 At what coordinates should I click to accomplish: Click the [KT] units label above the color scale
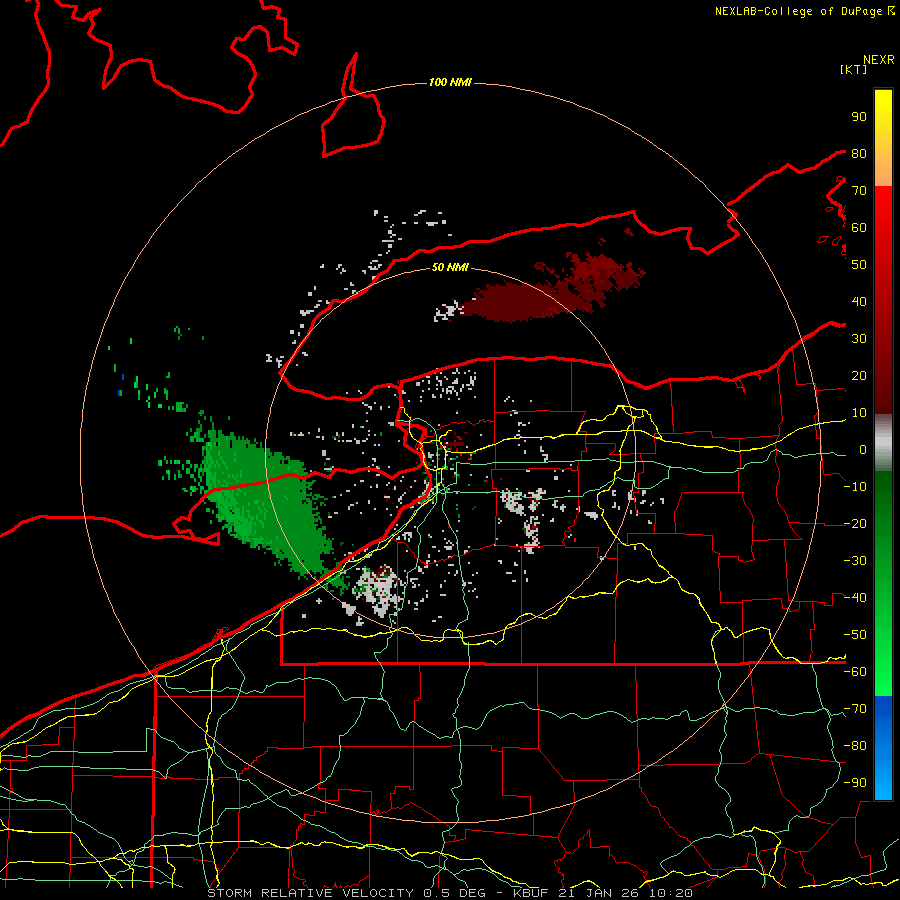(x=854, y=69)
